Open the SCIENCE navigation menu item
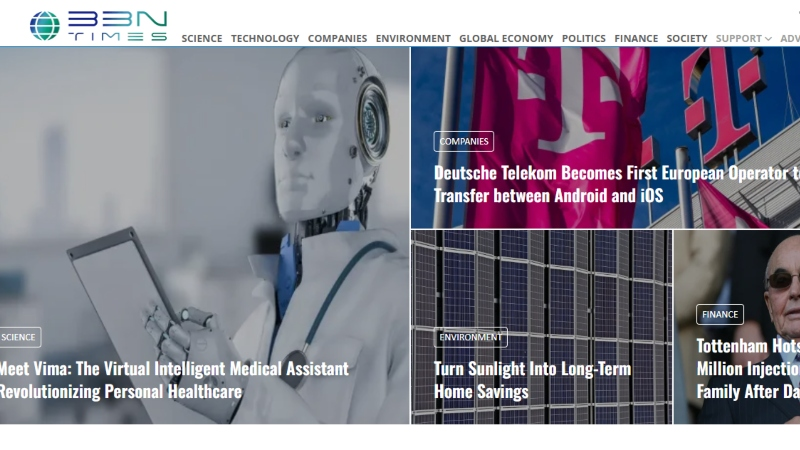800x450 pixels. tap(202, 39)
